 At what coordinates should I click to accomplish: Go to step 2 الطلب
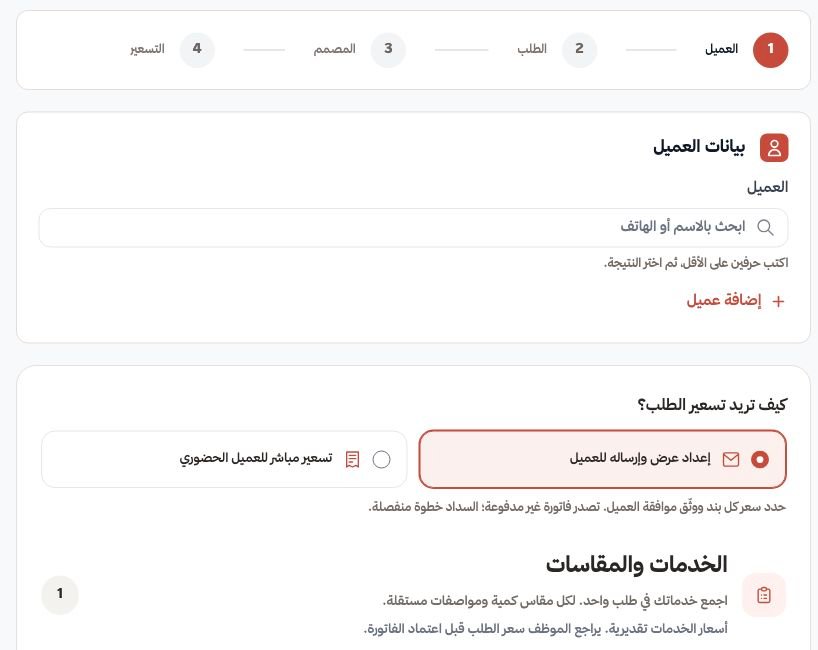point(557,50)
